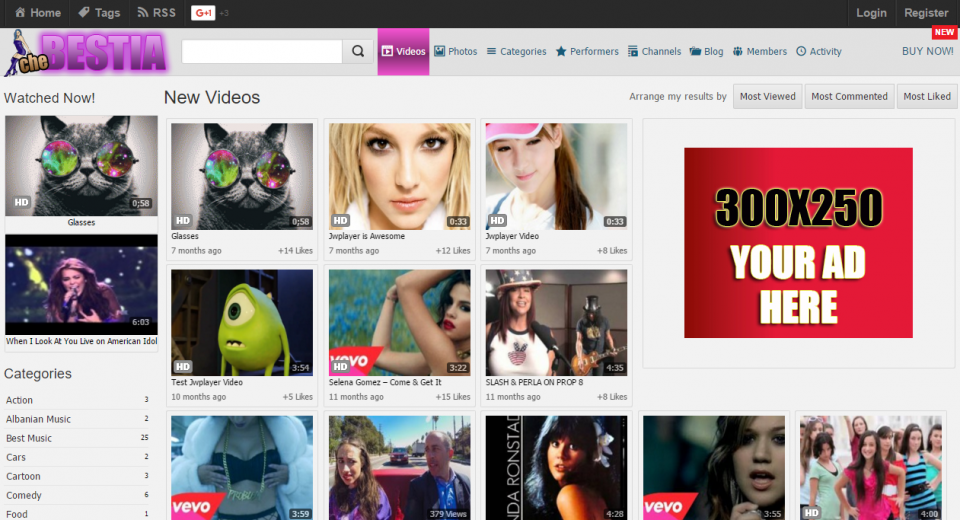960x520 pixels.
Task: Click the Tags tag icon
Action: (x=84, y=12)
